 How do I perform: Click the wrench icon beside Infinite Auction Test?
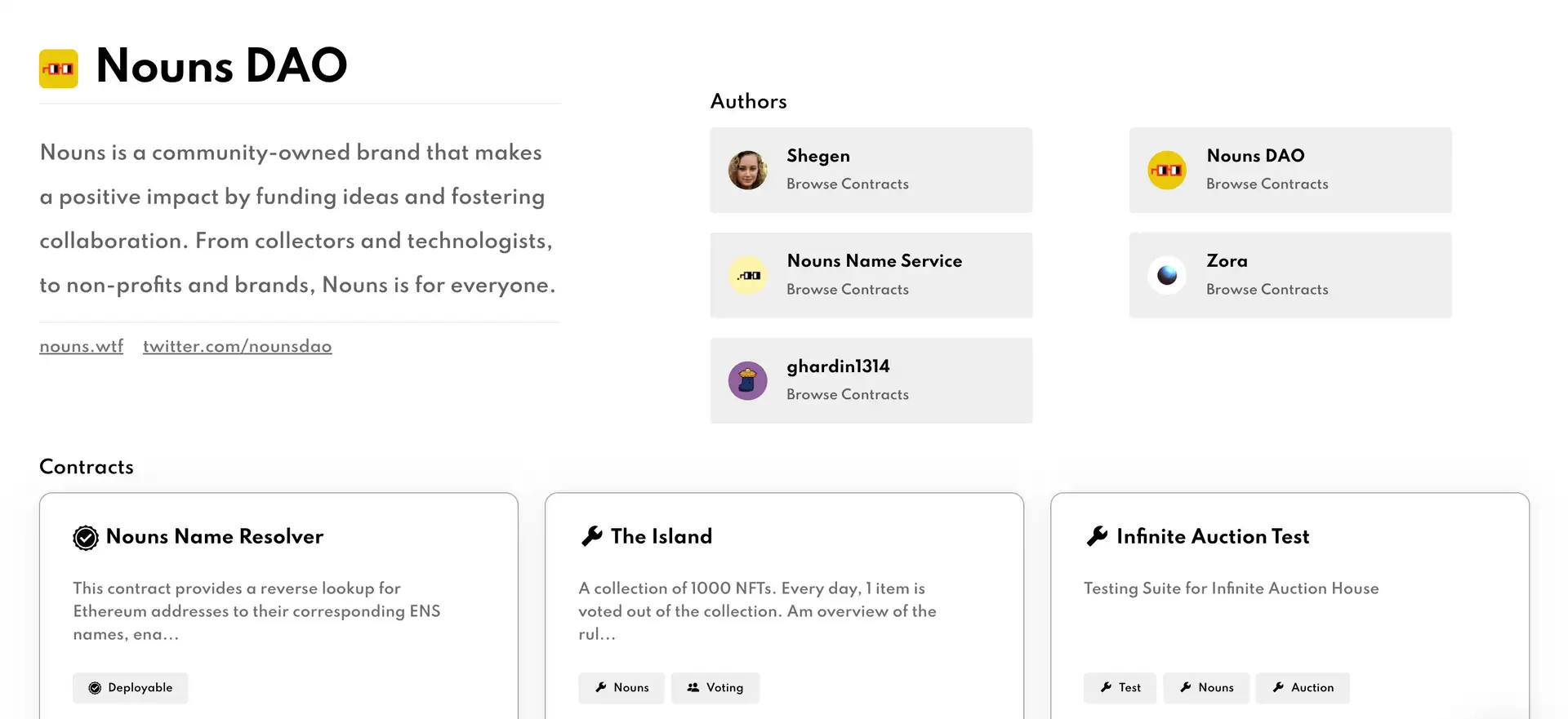[x=1097, y=536]
